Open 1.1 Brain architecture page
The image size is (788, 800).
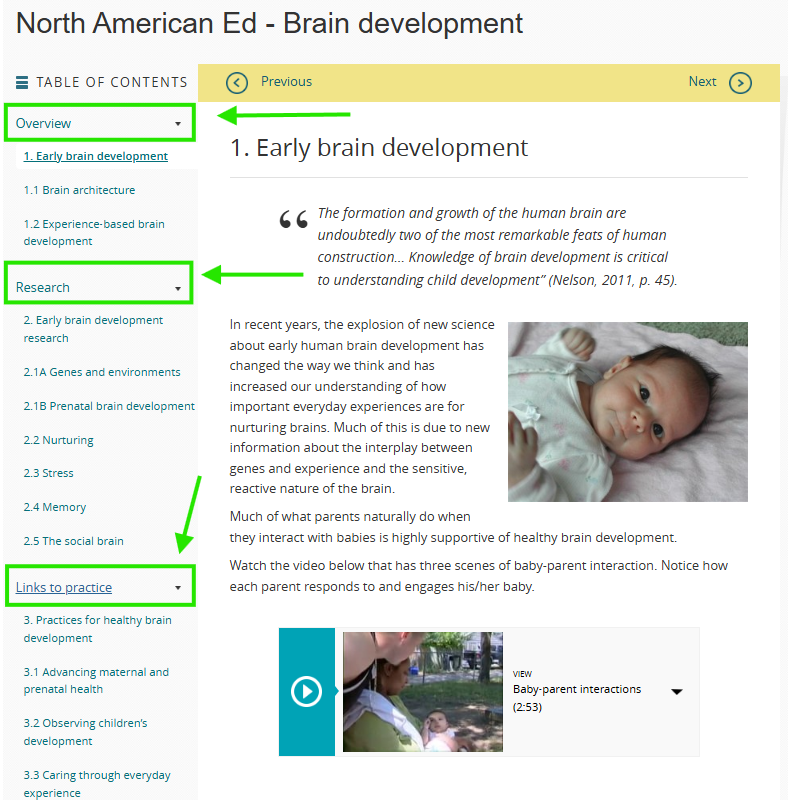pos(79,190)
